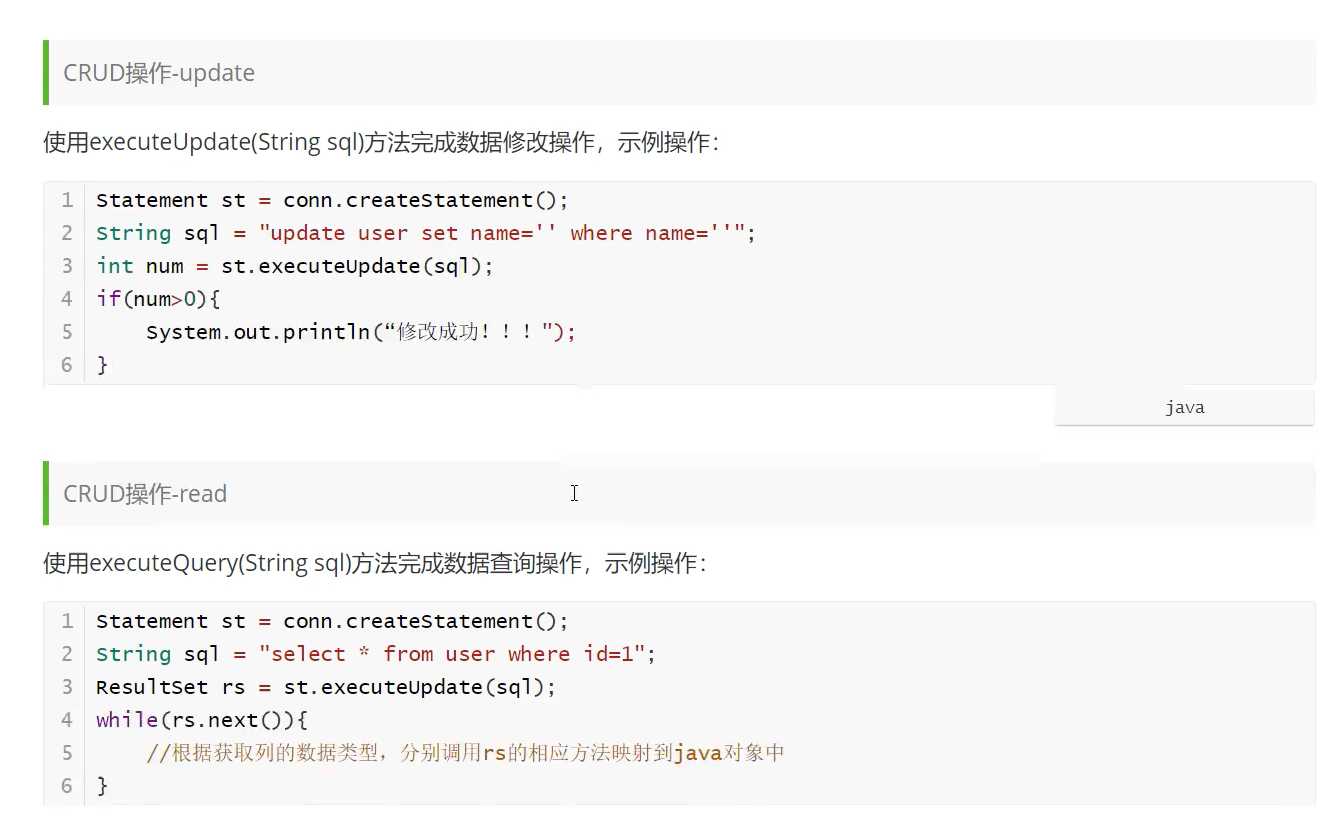
Task: Click the while(rs.next()){ code line
Action: (201, 720)
